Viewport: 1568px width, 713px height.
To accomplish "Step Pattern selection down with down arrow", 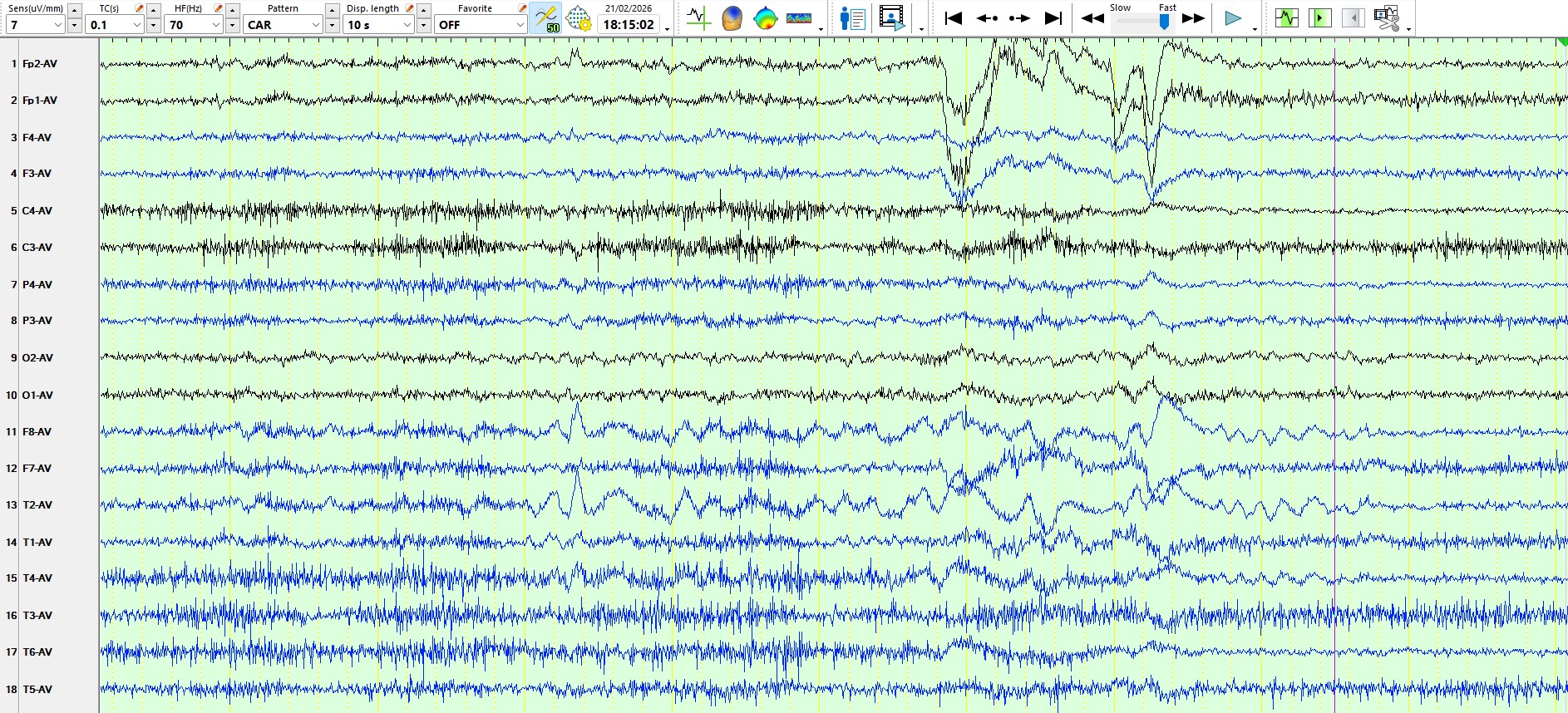I will [x=332, y=25].
